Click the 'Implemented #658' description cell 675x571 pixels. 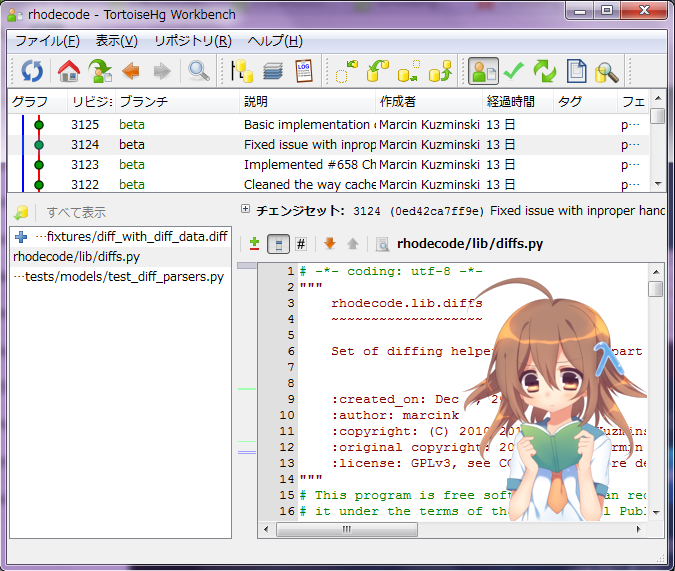click(307, 164)
